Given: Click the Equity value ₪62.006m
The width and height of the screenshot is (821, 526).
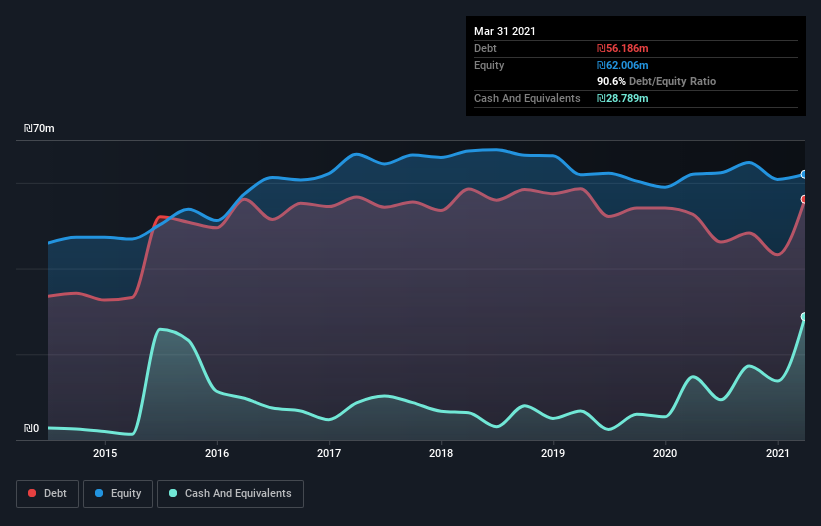Looking at the screenshot, I should [x=623, y=65].
